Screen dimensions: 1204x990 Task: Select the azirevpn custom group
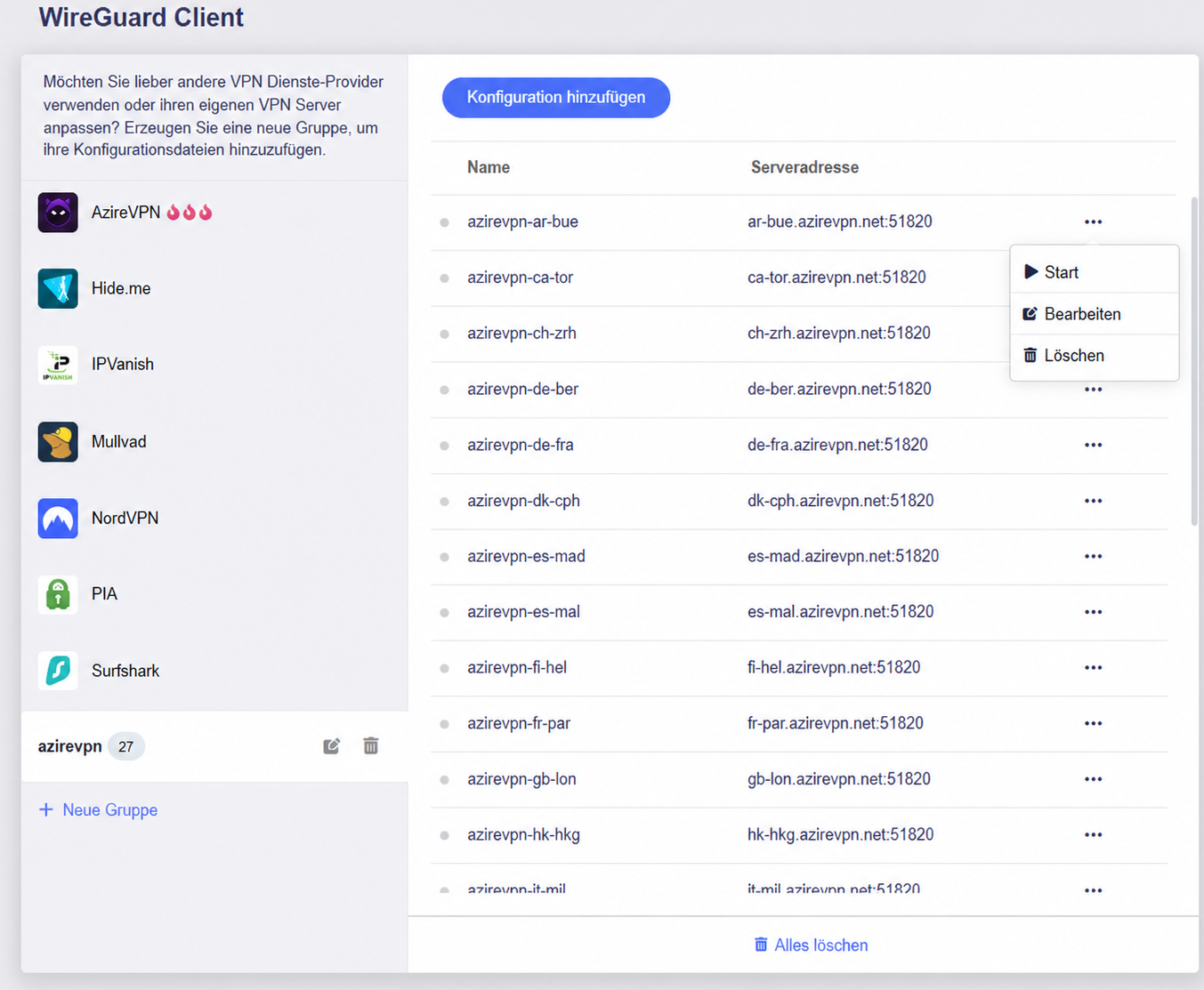pyautogui.click(x=214, y=746)
